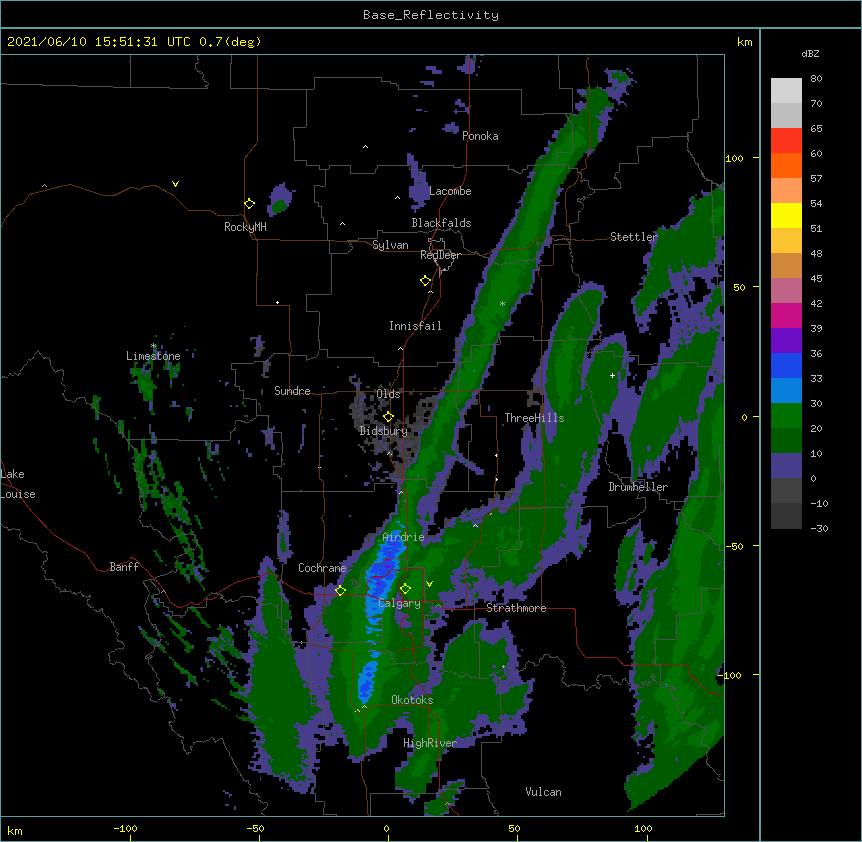Click the dBZ legend heading

click(x=810, y=54)
